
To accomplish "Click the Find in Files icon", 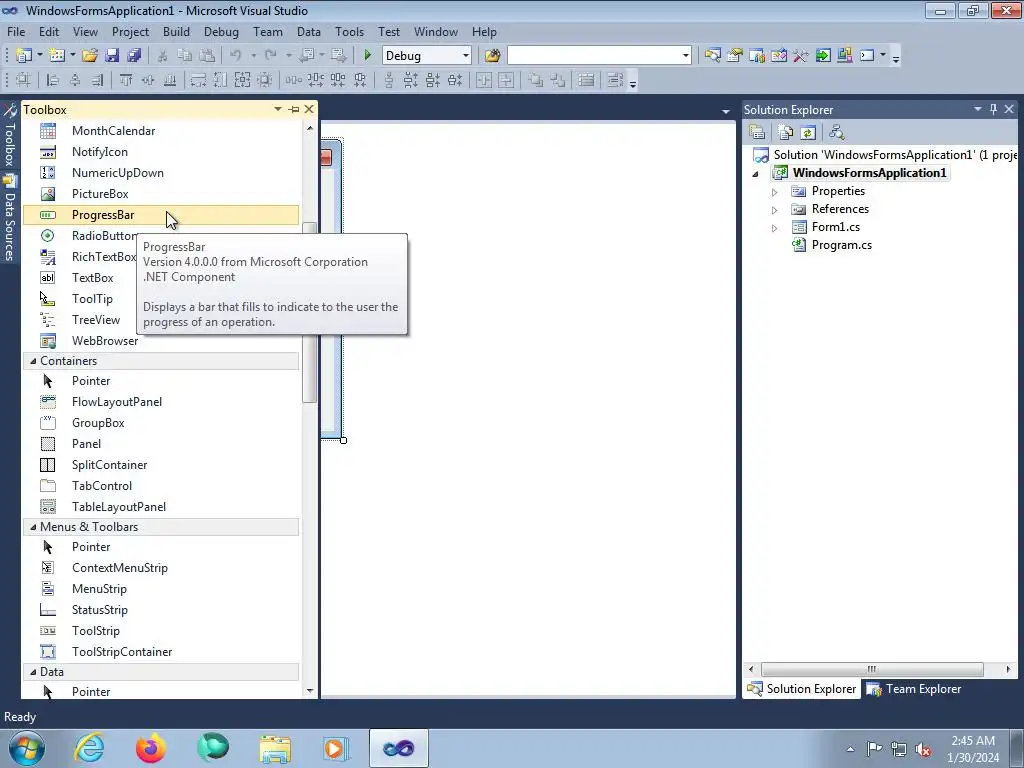I will pos(492,56).
